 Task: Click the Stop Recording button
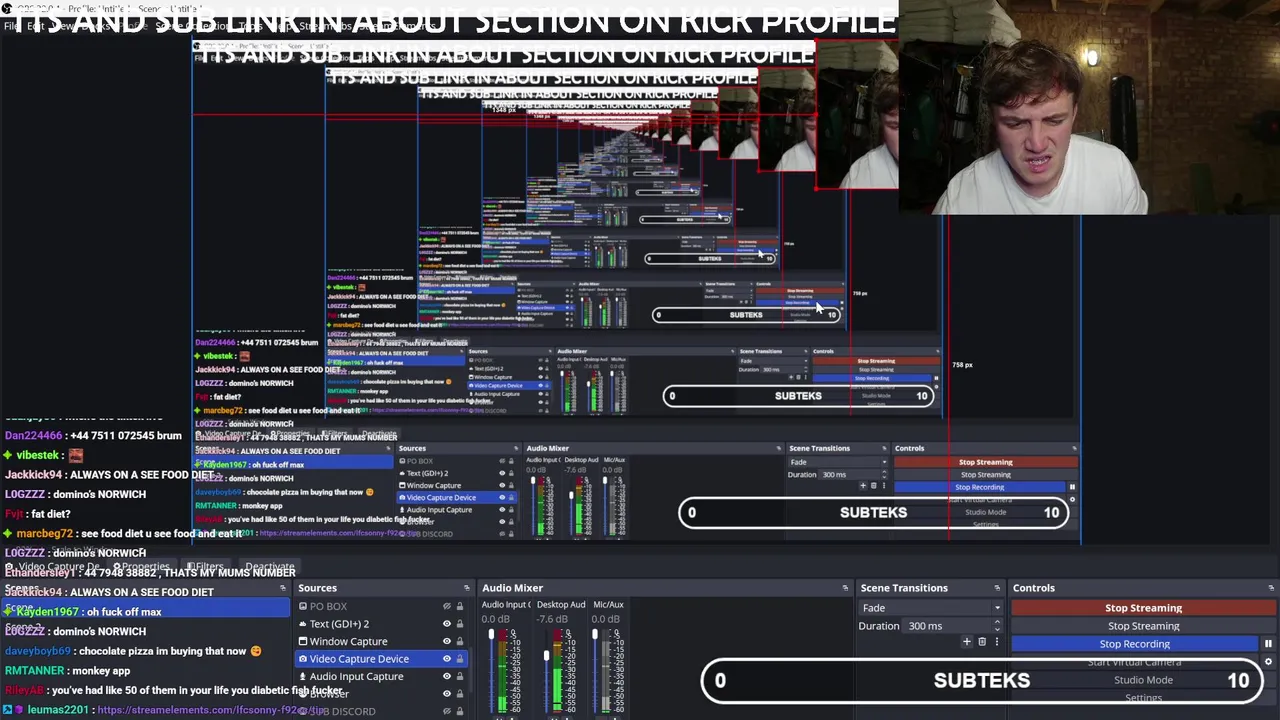tap(1134, 644)
